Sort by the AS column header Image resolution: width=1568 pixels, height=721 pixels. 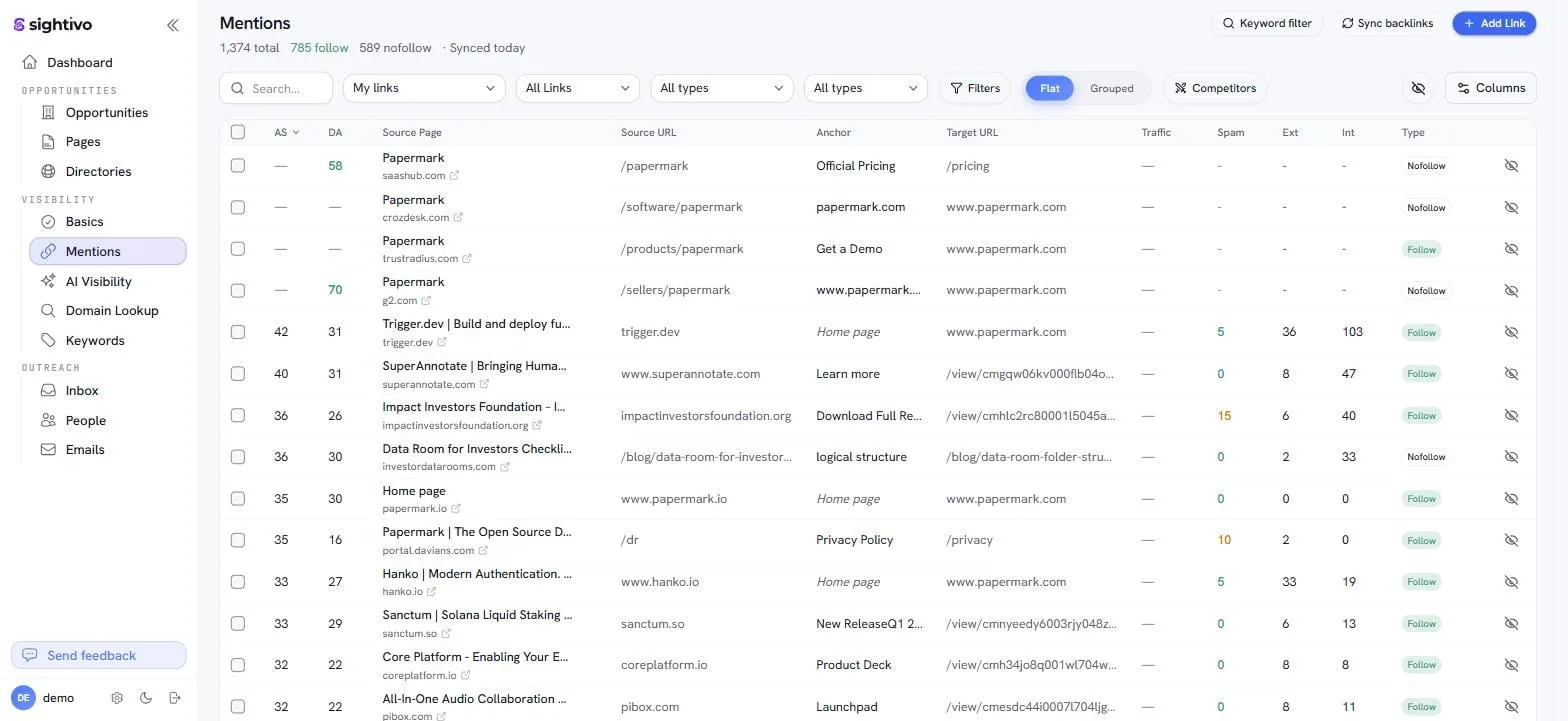point(286,132)
